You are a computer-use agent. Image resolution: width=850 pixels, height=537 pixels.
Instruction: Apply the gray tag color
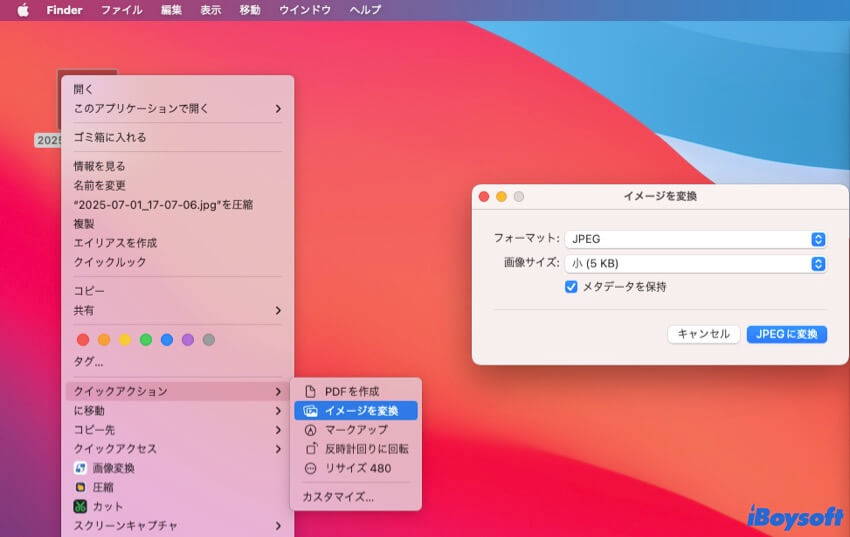209,340
